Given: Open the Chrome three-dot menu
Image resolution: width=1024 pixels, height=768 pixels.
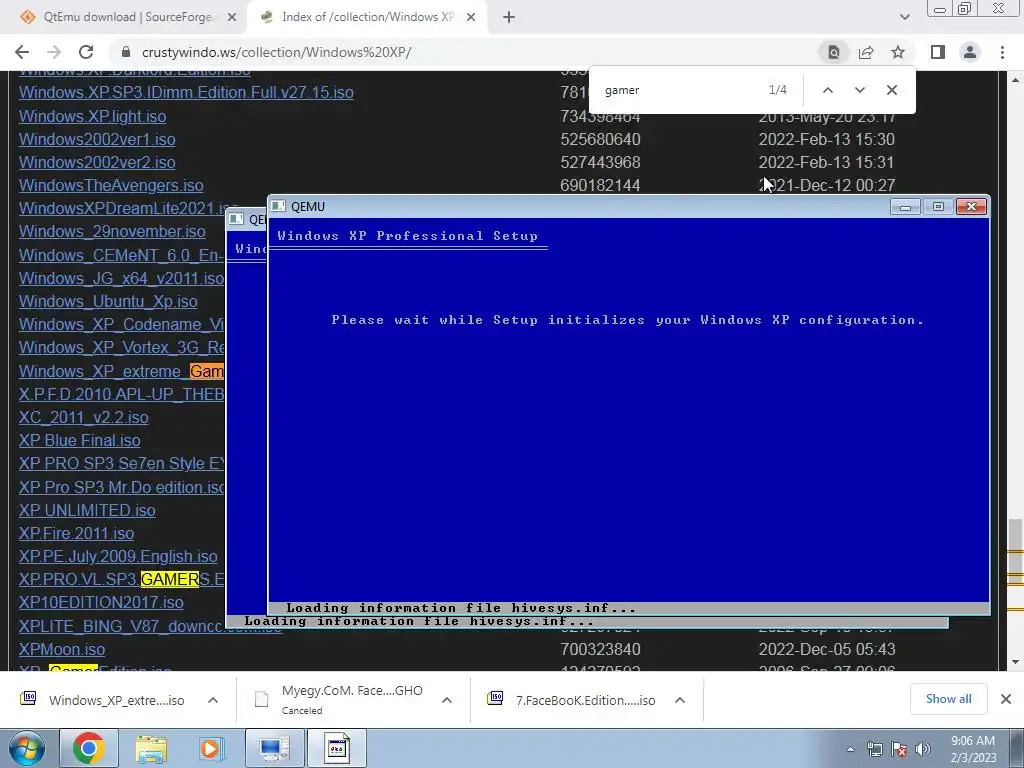Looking at the screenshot, I should (1002, 52).
